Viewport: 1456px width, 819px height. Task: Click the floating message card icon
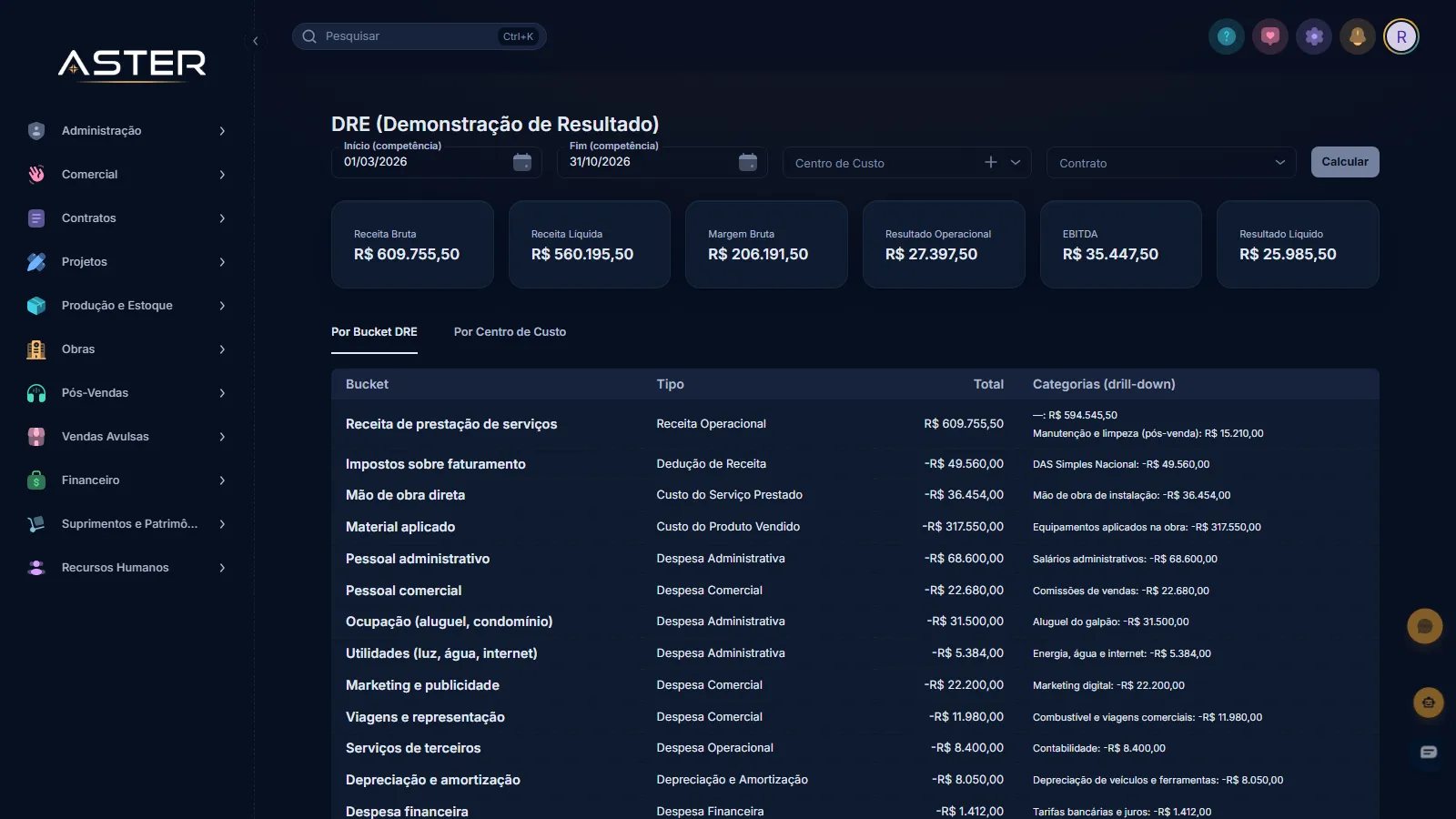click(1429, 752)
